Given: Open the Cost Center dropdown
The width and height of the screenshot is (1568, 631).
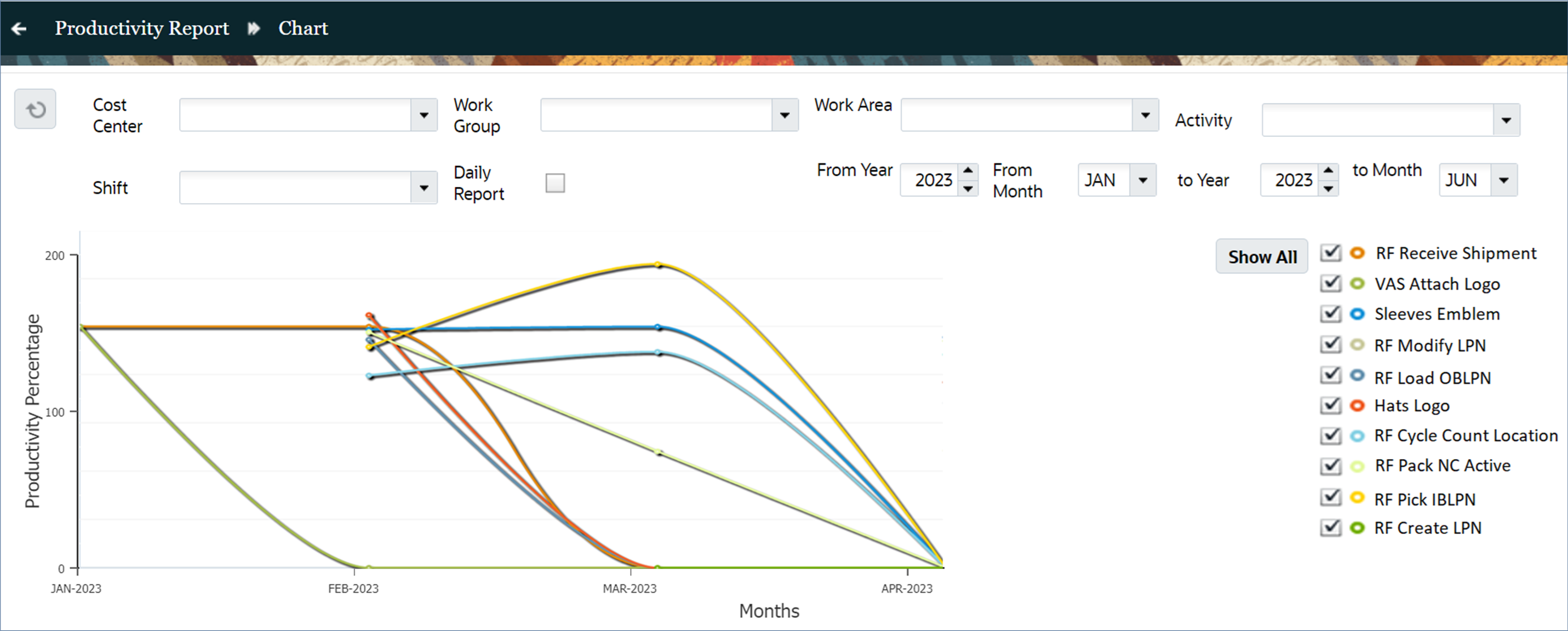Looking at the screenshot, I should (424, 115).
